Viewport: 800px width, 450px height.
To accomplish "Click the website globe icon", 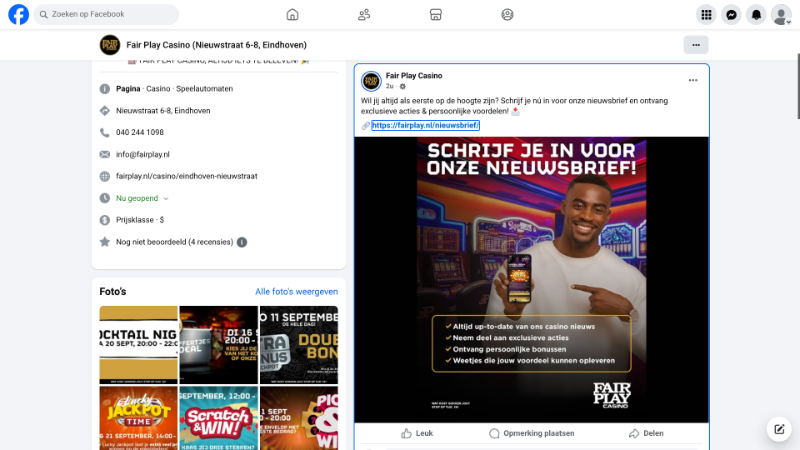I will click(x=105, y=177).
